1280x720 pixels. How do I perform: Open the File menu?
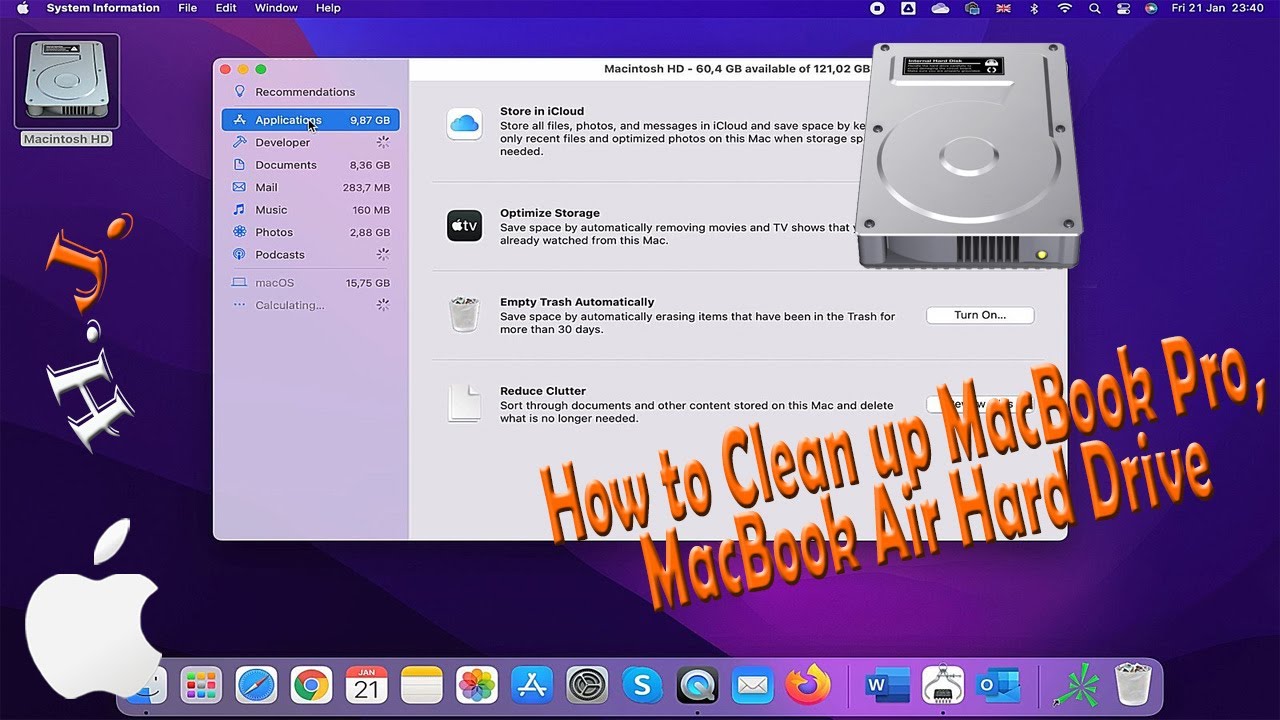click(188, 8)
